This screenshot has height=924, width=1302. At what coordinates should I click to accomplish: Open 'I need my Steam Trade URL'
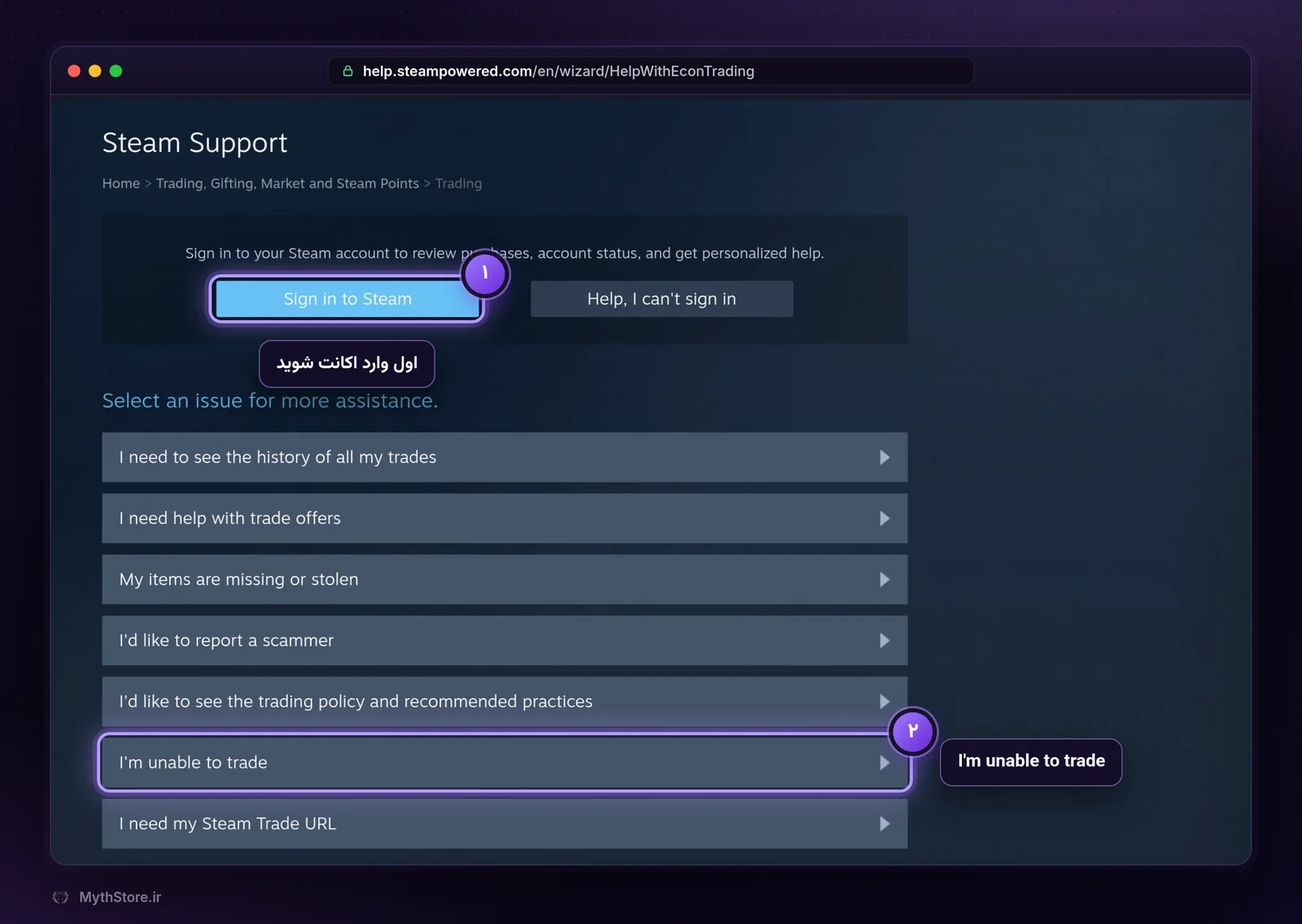point(505,823)
